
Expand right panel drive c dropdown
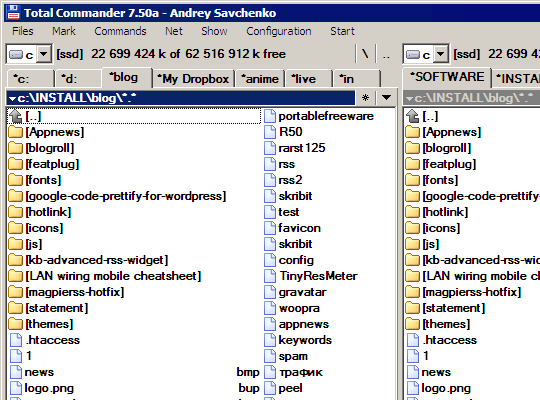click(x=440, y=54)
